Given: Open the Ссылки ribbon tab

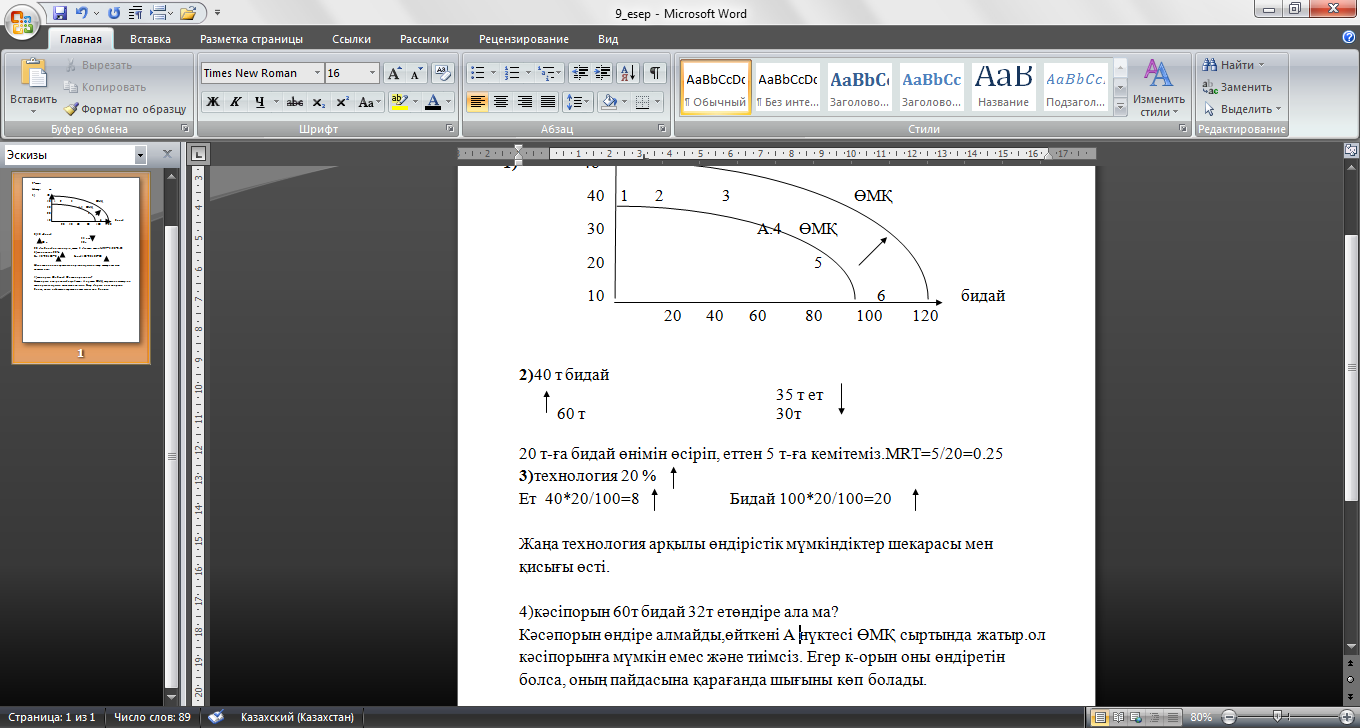Looking at the screenshot, I should click(352, 39).
